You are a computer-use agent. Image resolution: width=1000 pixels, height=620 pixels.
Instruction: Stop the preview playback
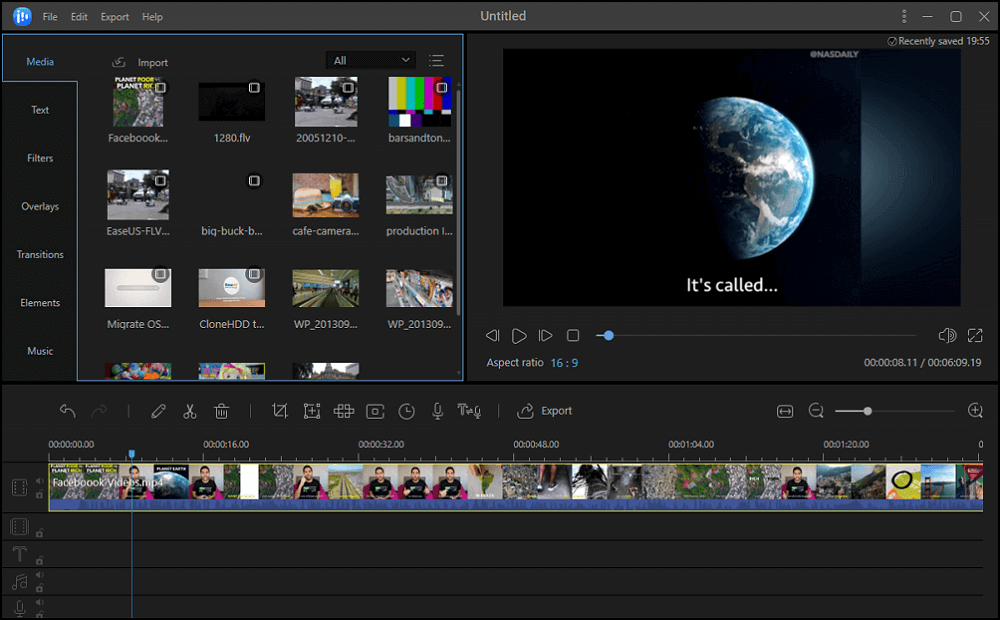pyautogui.click(x=573, y=336)
